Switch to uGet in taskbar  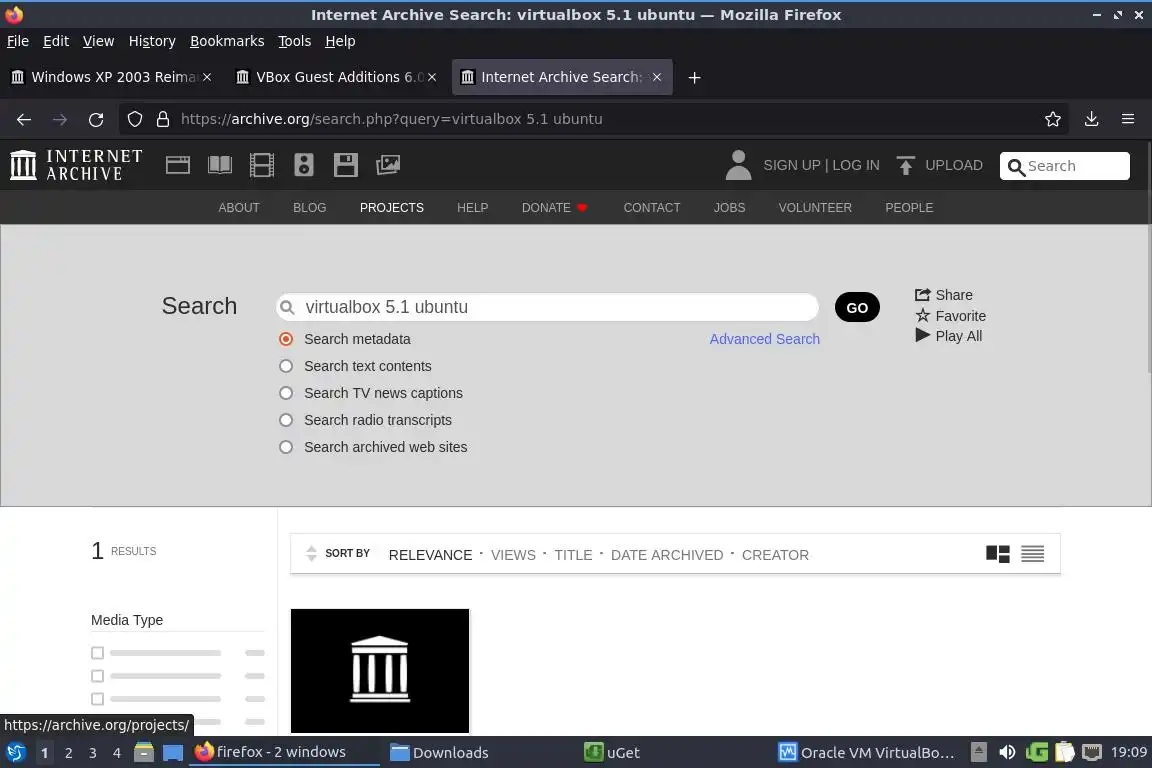[x=612, y=753]
